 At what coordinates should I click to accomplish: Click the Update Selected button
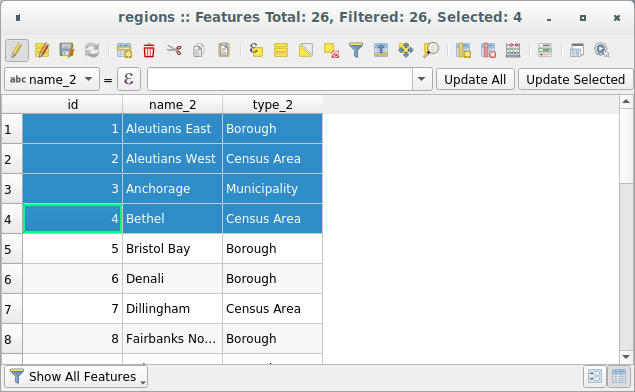575,79
